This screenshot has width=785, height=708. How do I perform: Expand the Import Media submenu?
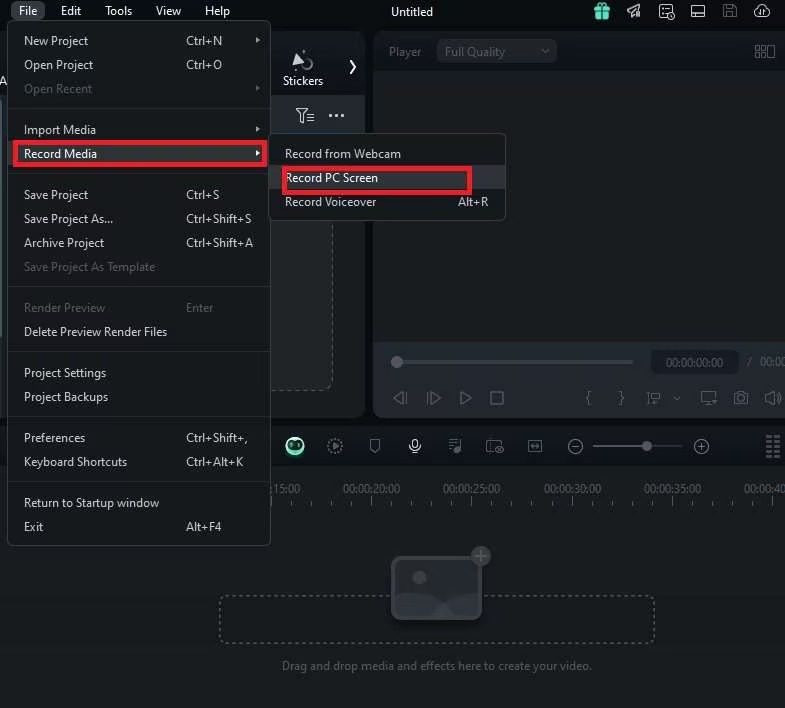[x=258, y=129]
